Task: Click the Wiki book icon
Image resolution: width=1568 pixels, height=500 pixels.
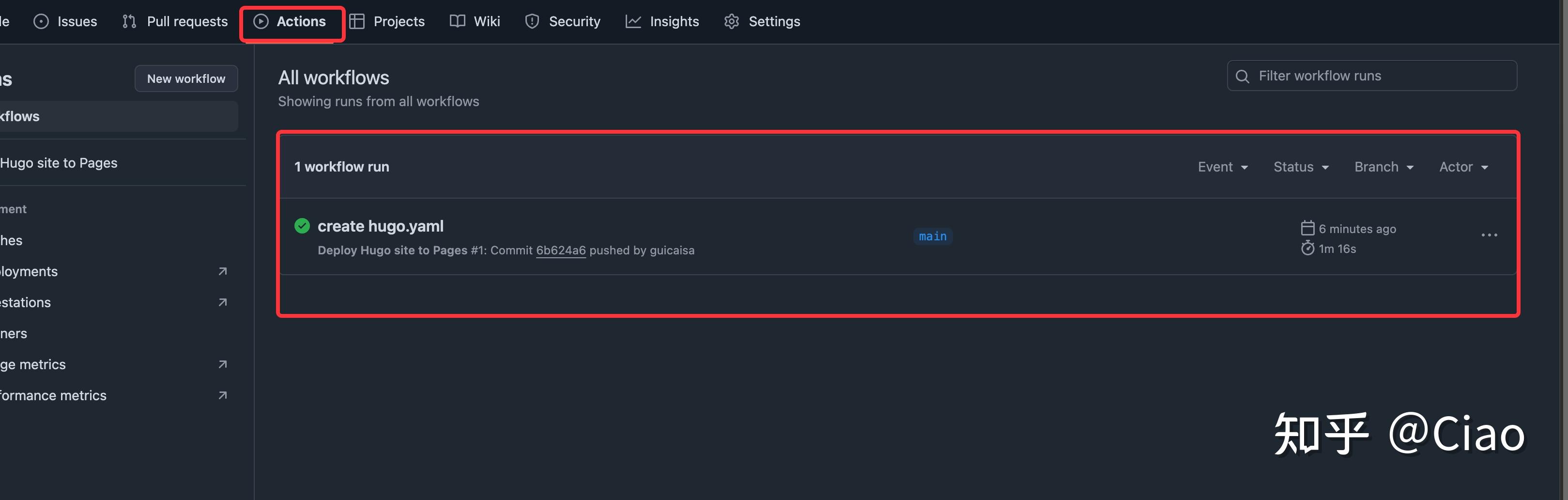Action: 457,22
